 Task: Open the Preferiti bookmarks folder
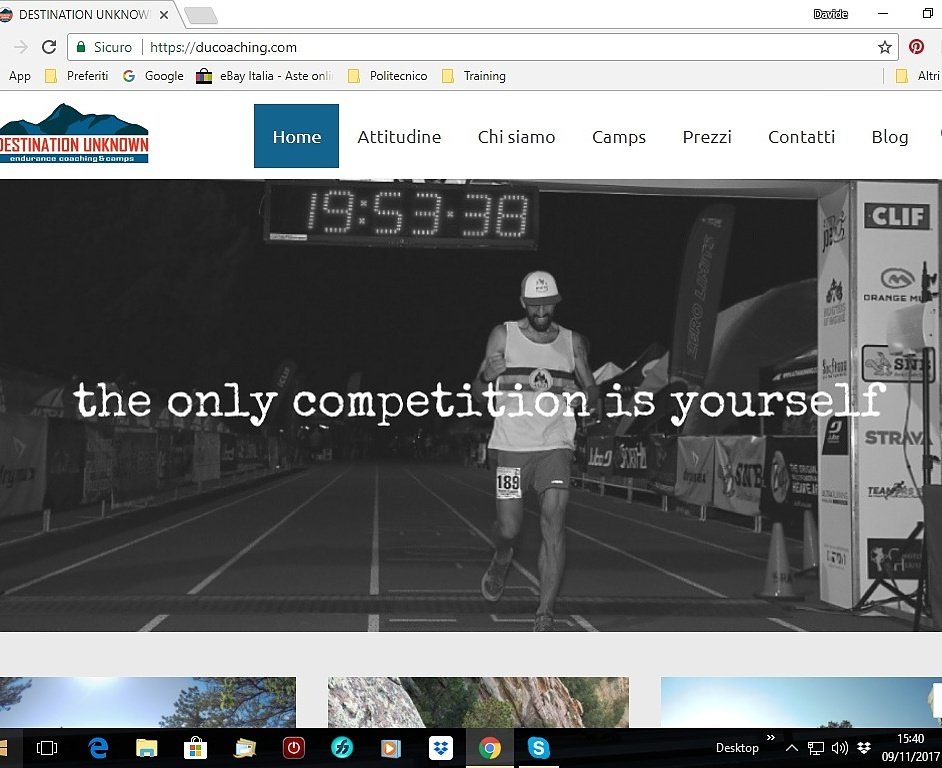[x=77, y=76]
